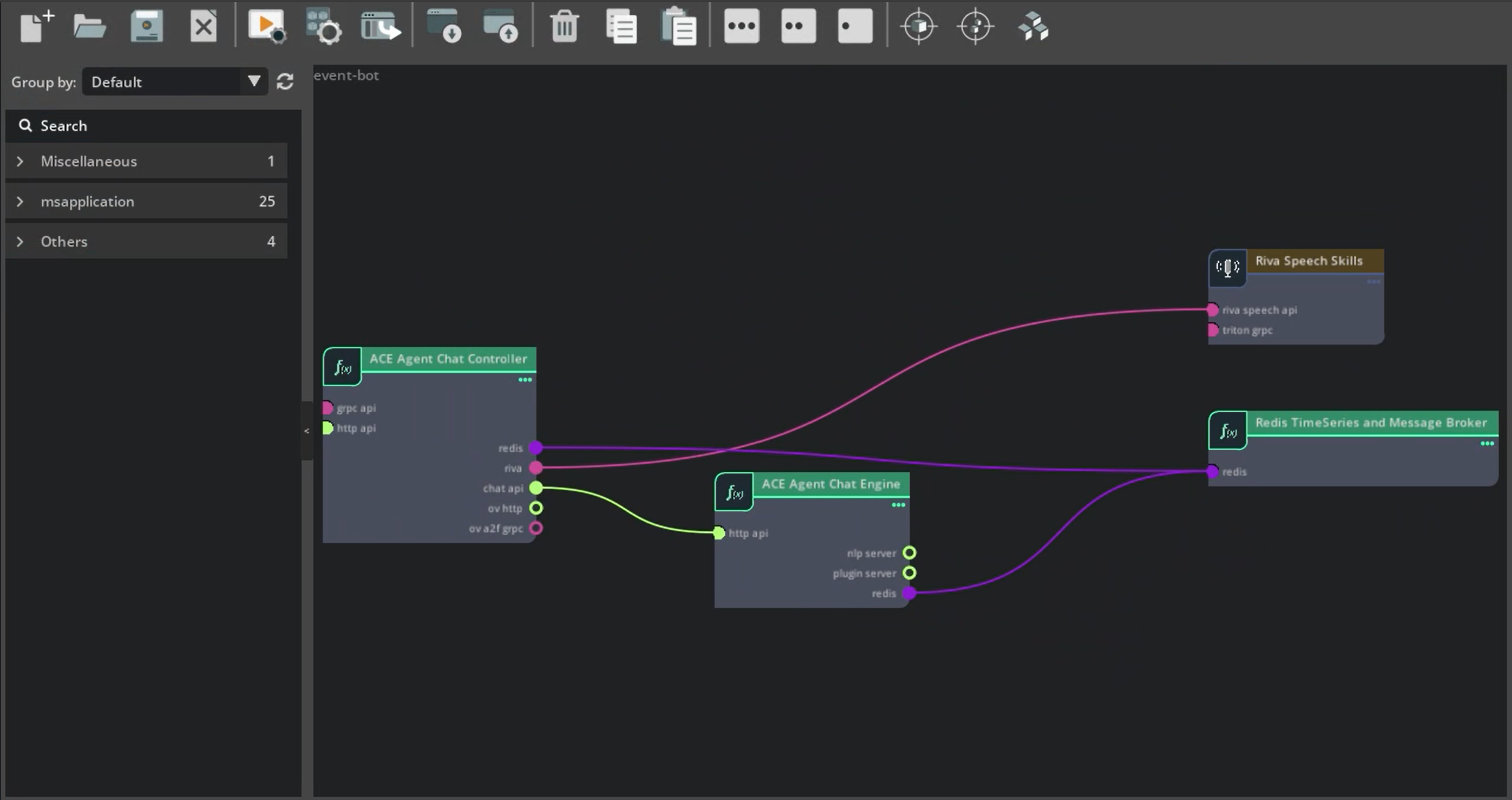This screenshot has height=800, width=1512.
Task: Click the http api port on Chat Controller
Action: [x=327, y=428]
